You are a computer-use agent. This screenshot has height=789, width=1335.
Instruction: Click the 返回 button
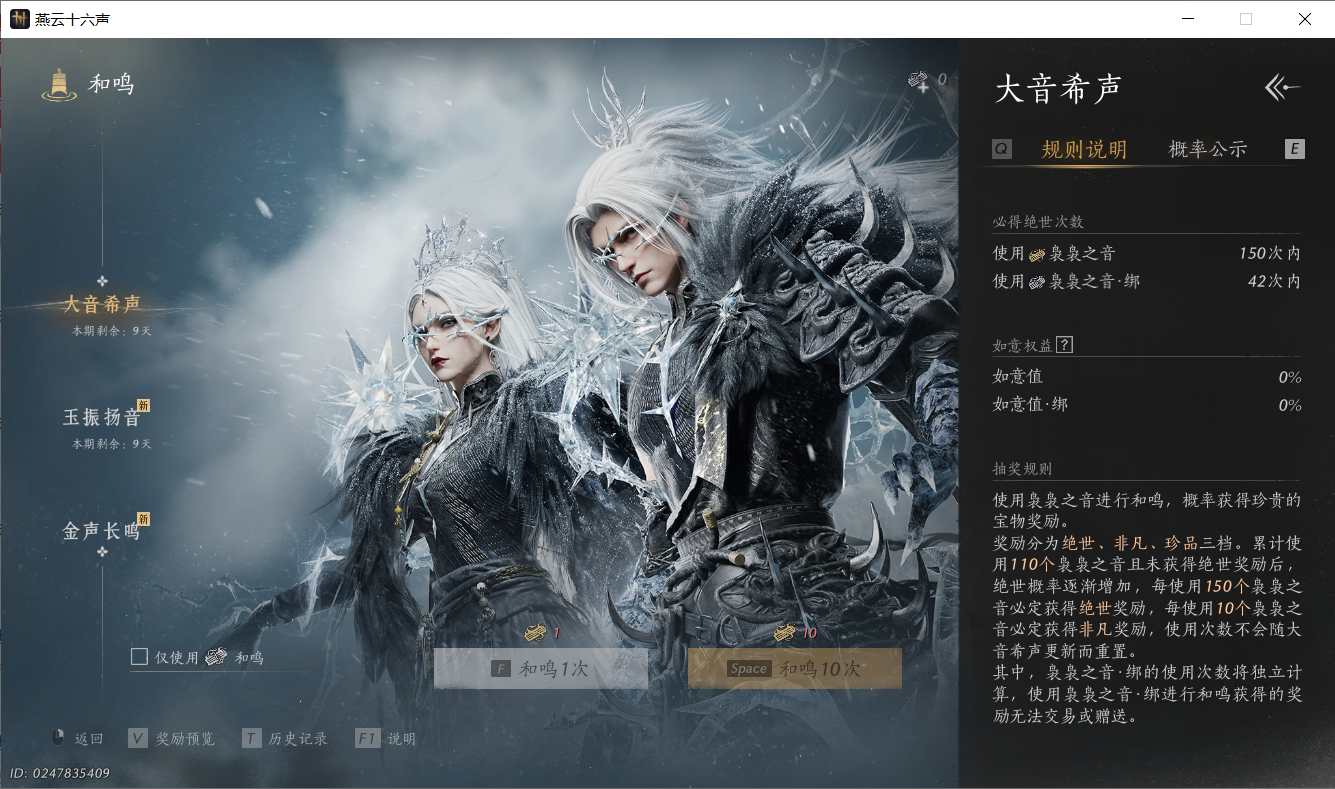(x=77, y=739)
